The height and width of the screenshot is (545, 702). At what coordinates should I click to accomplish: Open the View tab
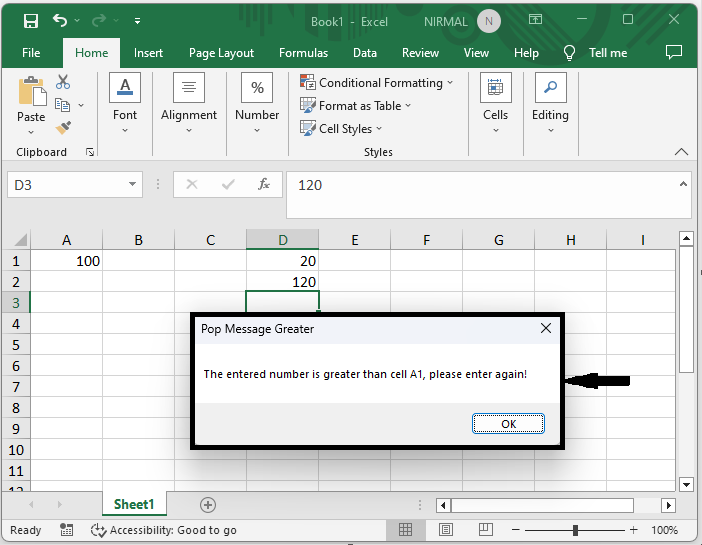pyautogui.click(x=476, y=53)
